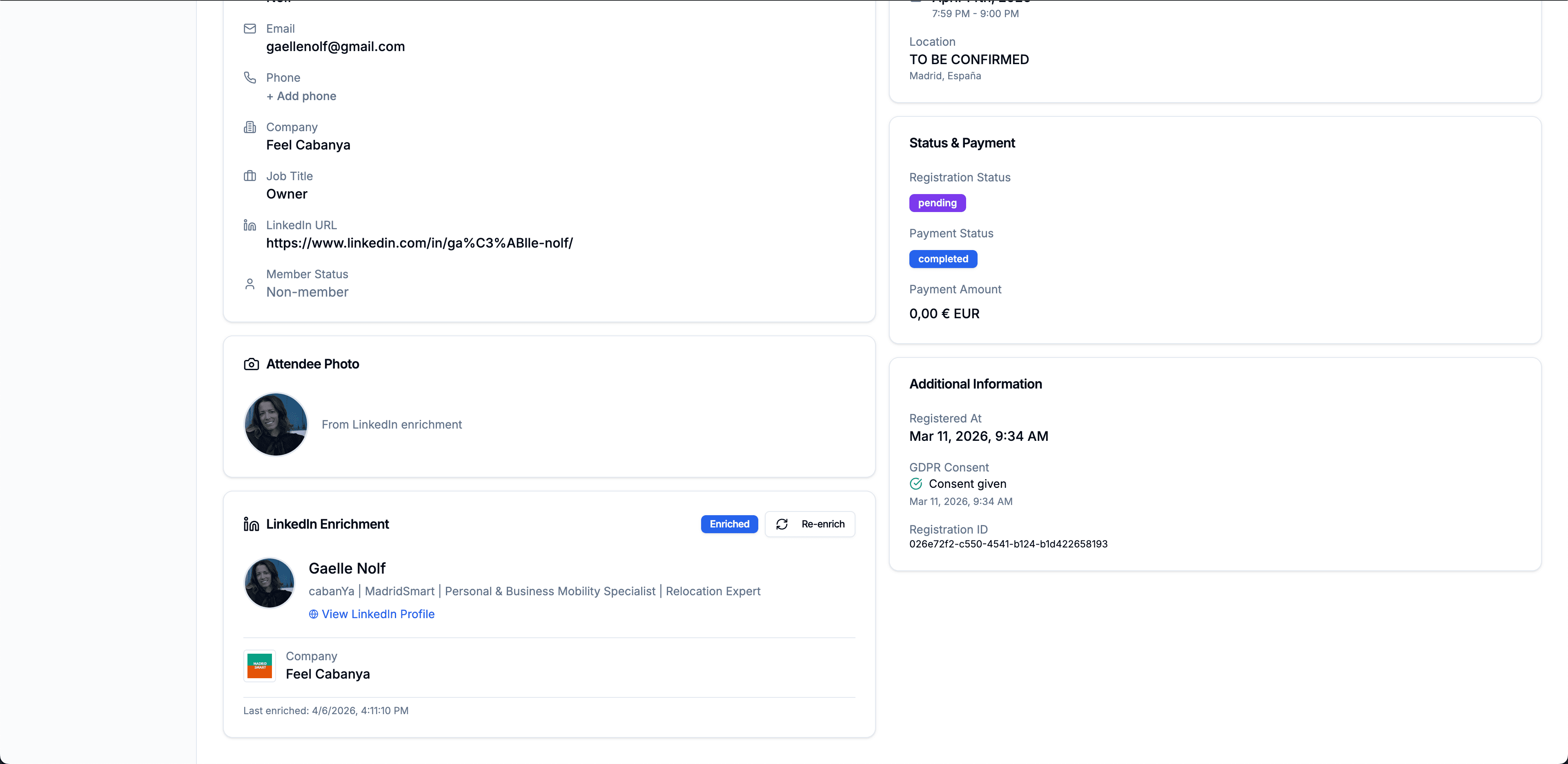Click the job title briefcase icon
1568x764 pixels.
click(249, 176)
